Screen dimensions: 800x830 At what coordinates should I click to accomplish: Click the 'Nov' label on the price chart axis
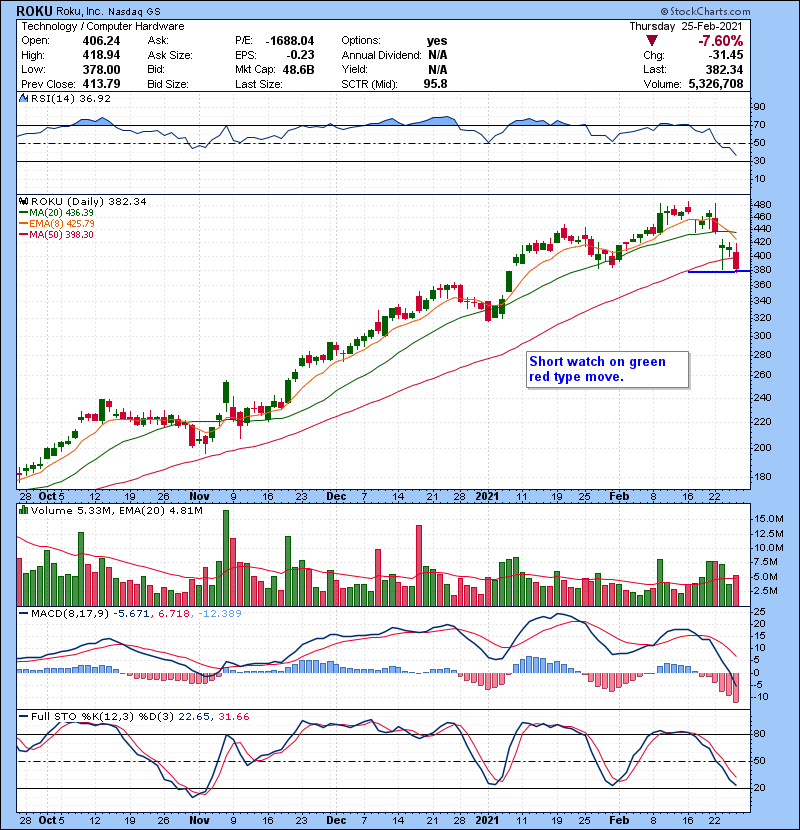[x=199, y=497]
